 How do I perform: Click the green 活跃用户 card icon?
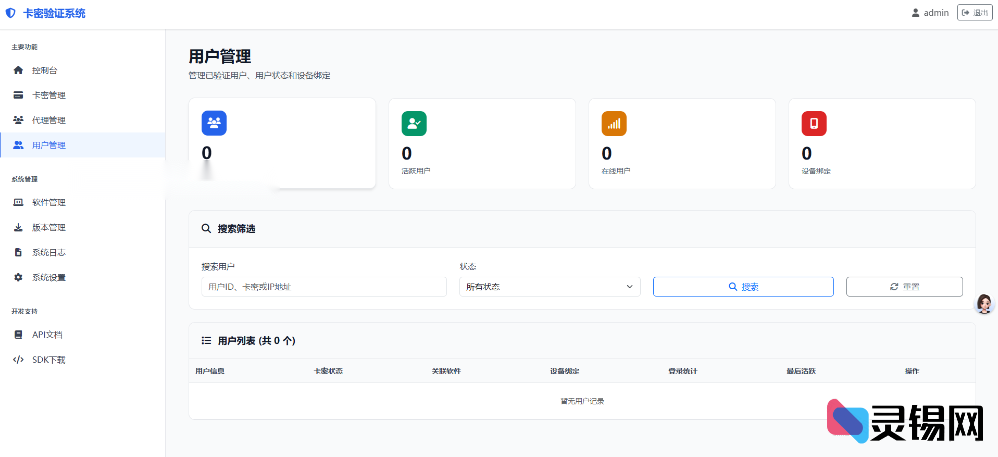coord(414,123)
